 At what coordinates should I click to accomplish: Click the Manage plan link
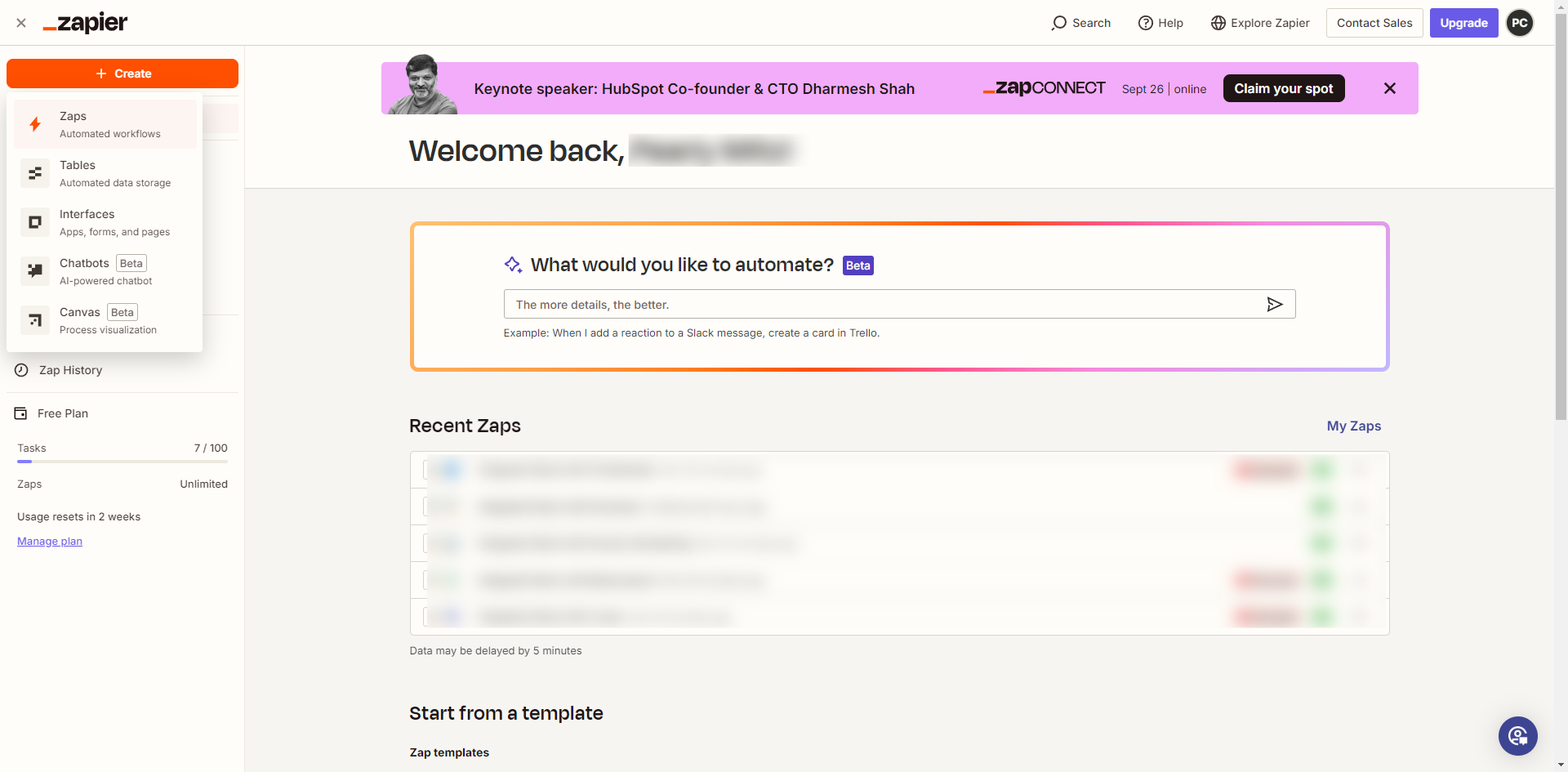click(50, 541)
